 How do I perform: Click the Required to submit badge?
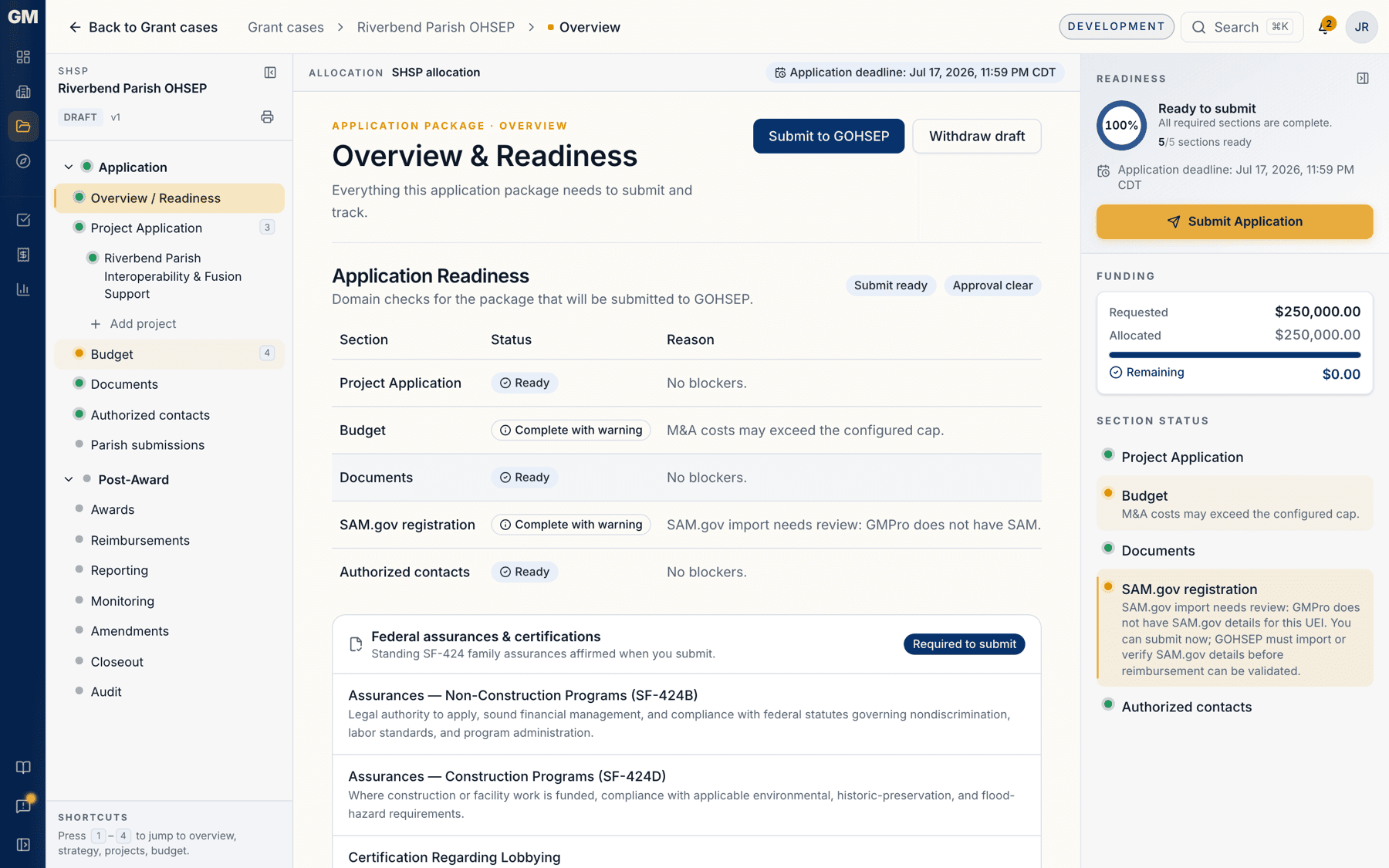point(964,644)
